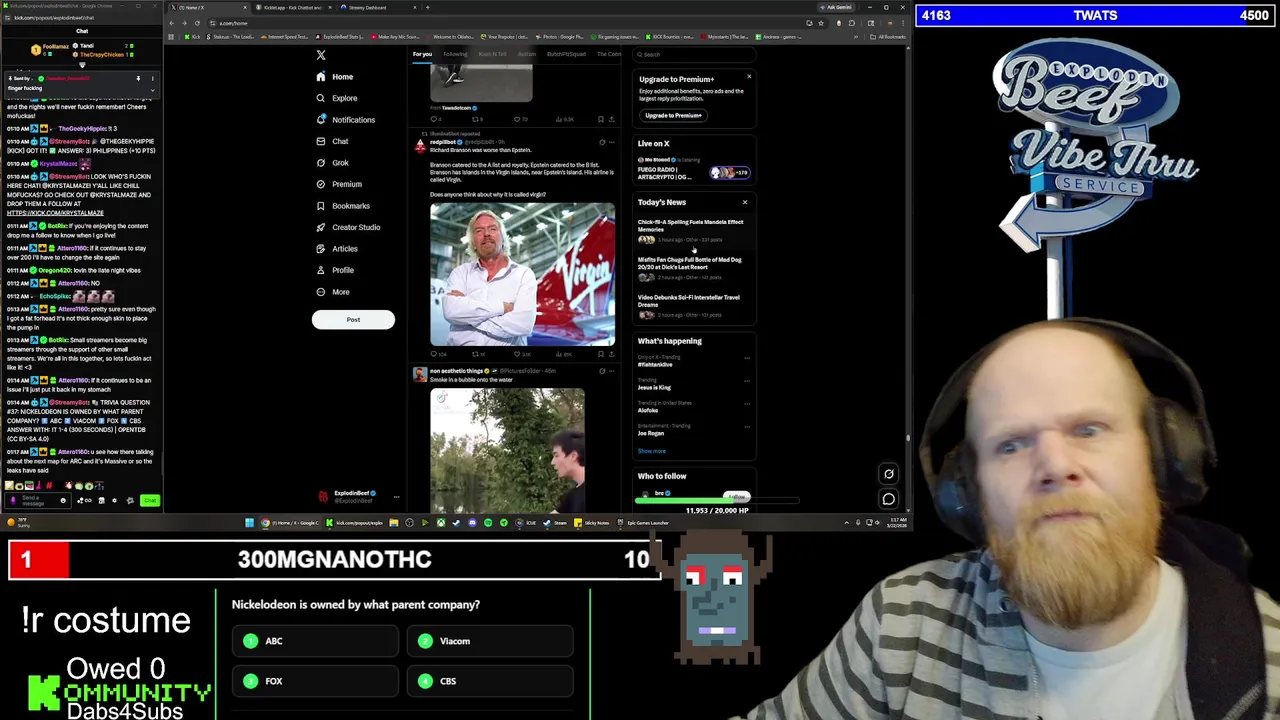Open the Richard Branson Virgin photo
The image size is (1280, 720).
point(522,274)
